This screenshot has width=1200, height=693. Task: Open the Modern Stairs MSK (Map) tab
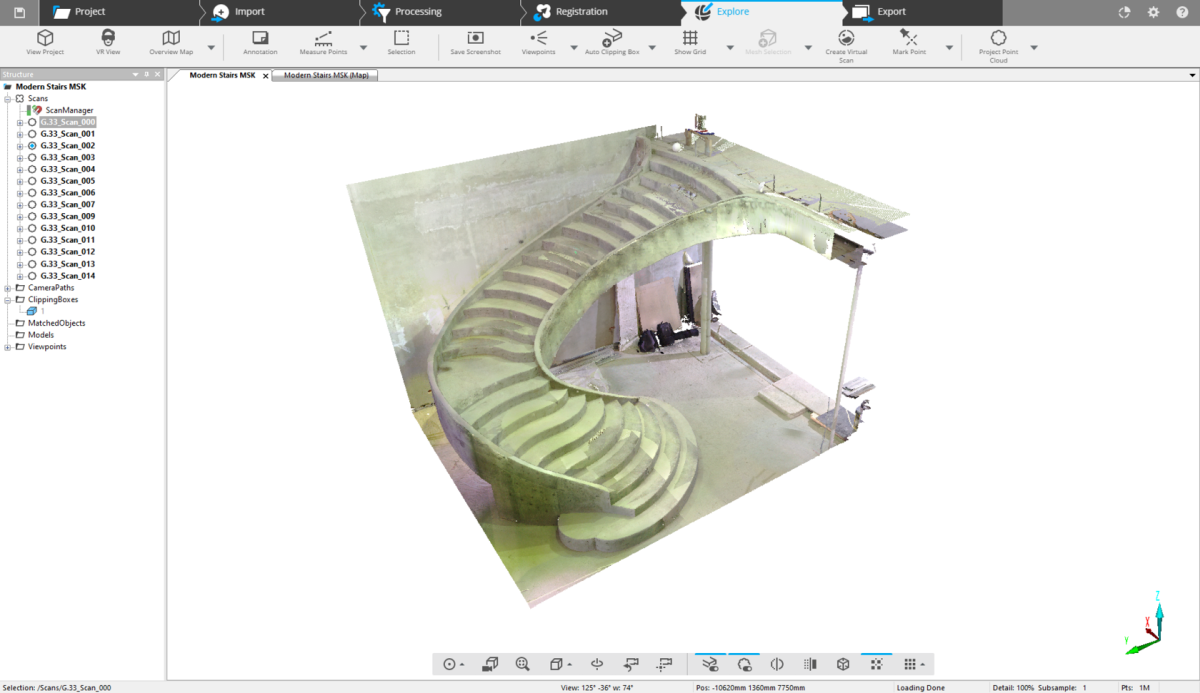click(x=326, y=75)
